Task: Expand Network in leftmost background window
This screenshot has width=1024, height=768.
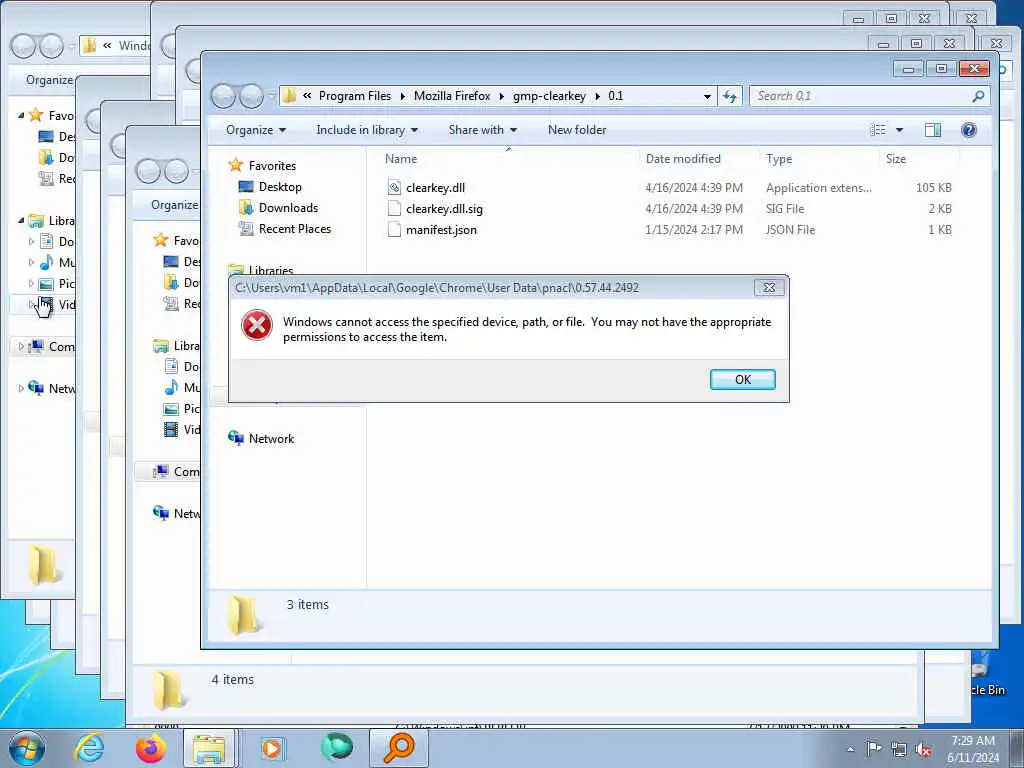Action: click(x=21, y=389)
